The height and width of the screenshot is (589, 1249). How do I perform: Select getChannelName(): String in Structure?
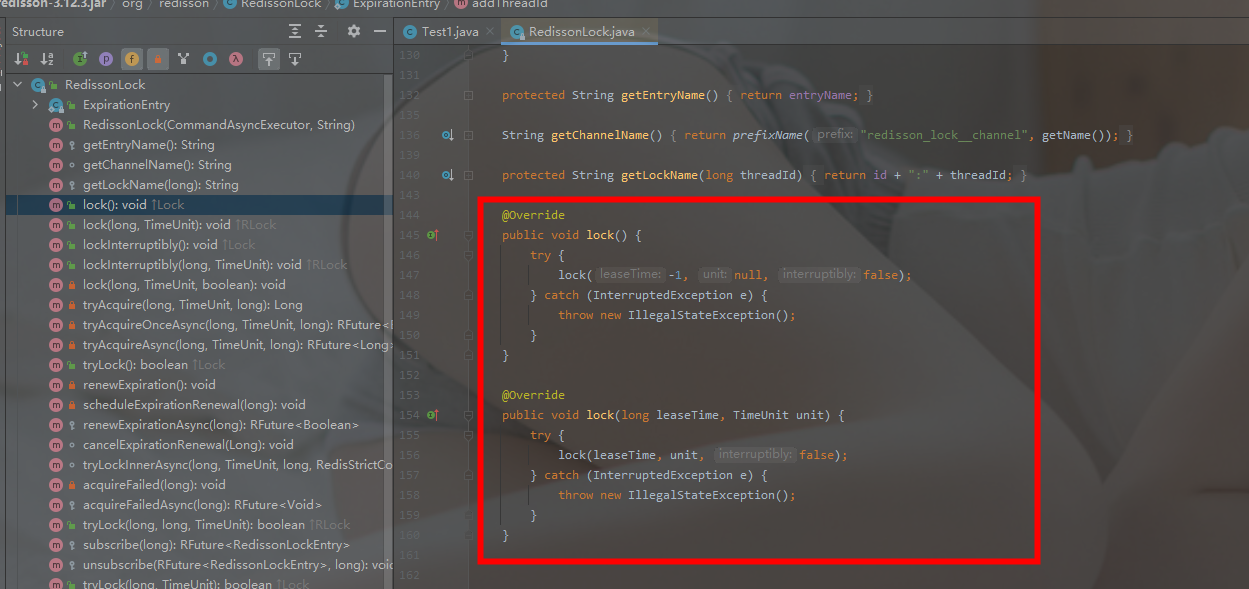pyautogui.click(x=199, y=165)
